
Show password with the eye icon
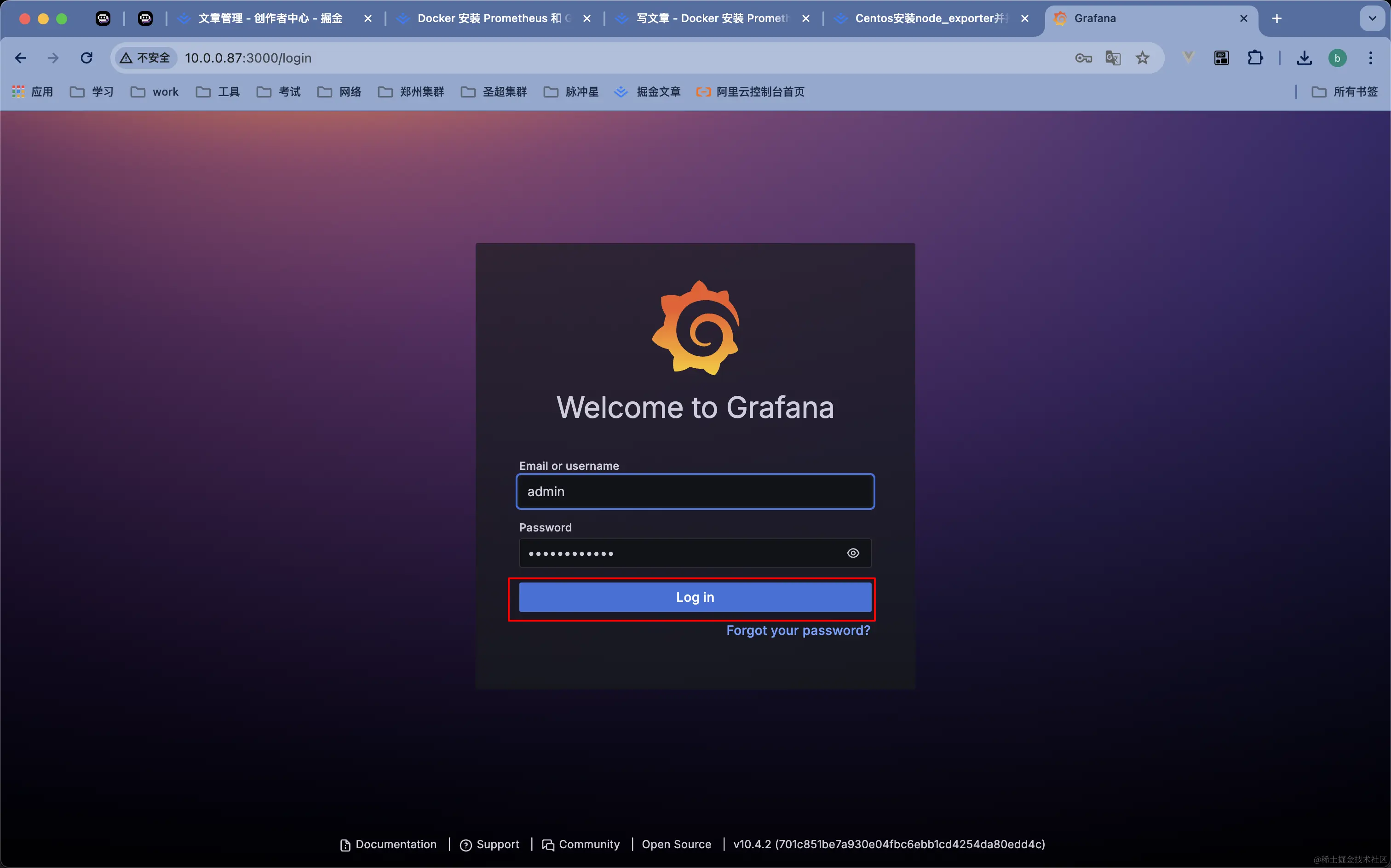[853, 554]
